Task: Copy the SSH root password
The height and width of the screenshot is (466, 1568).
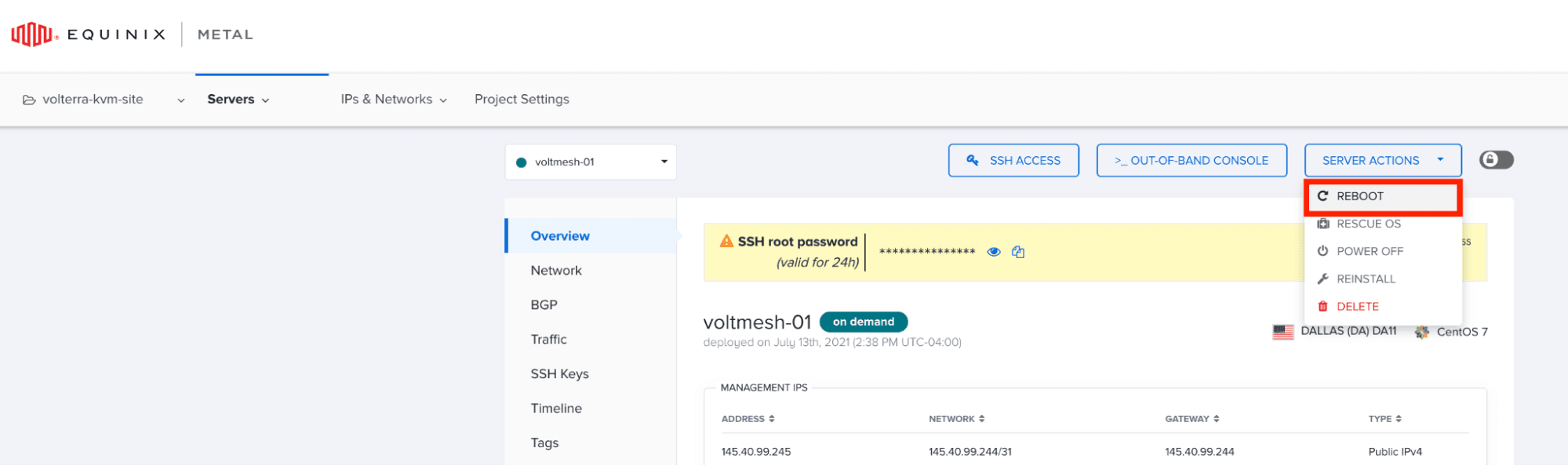Action: [1018, 252]
